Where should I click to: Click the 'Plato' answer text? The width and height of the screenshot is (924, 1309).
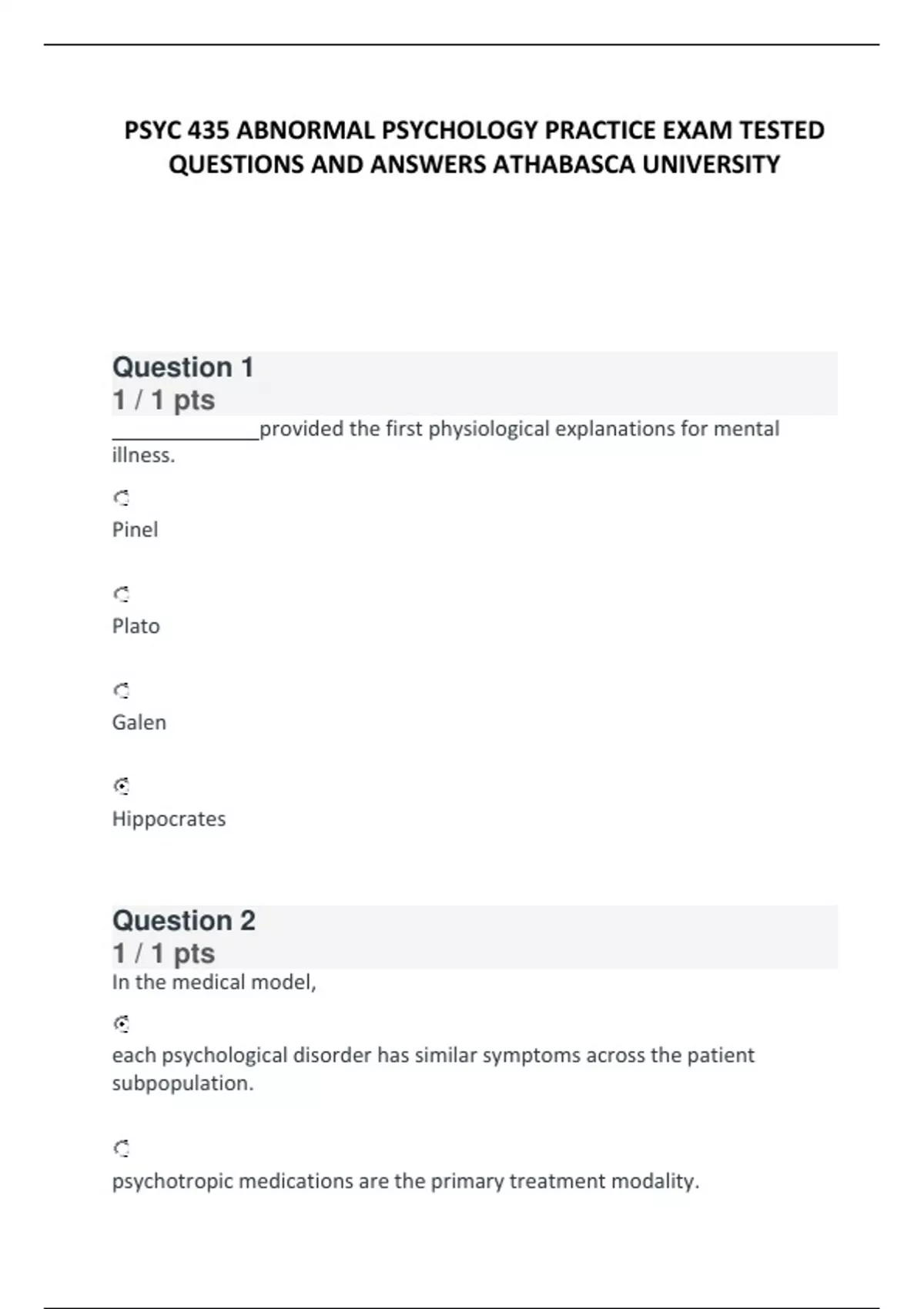click(136, 626)
